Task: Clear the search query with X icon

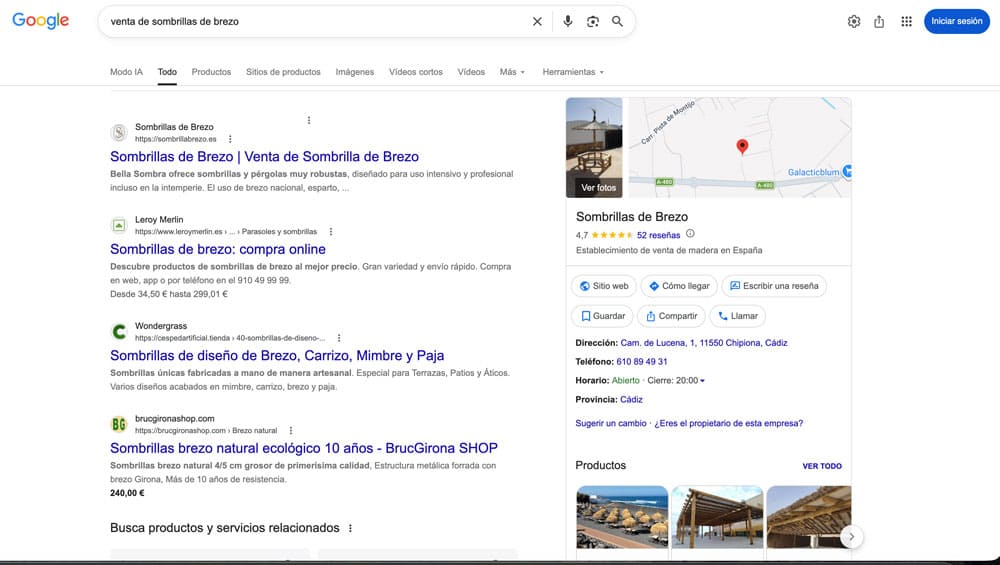Action: tap(537, 21)
